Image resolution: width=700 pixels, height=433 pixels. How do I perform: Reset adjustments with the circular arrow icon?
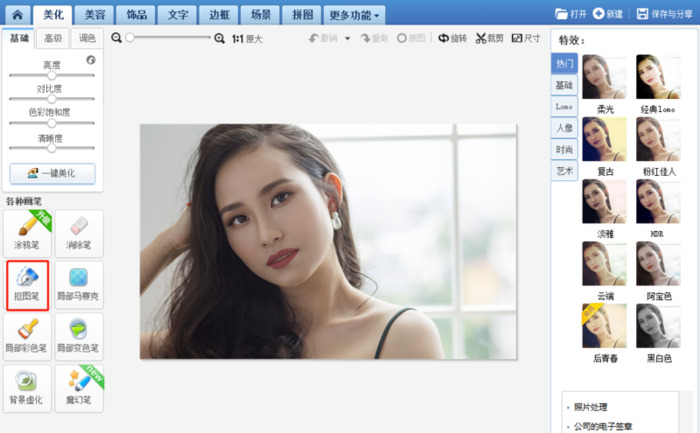click(91, 60)
